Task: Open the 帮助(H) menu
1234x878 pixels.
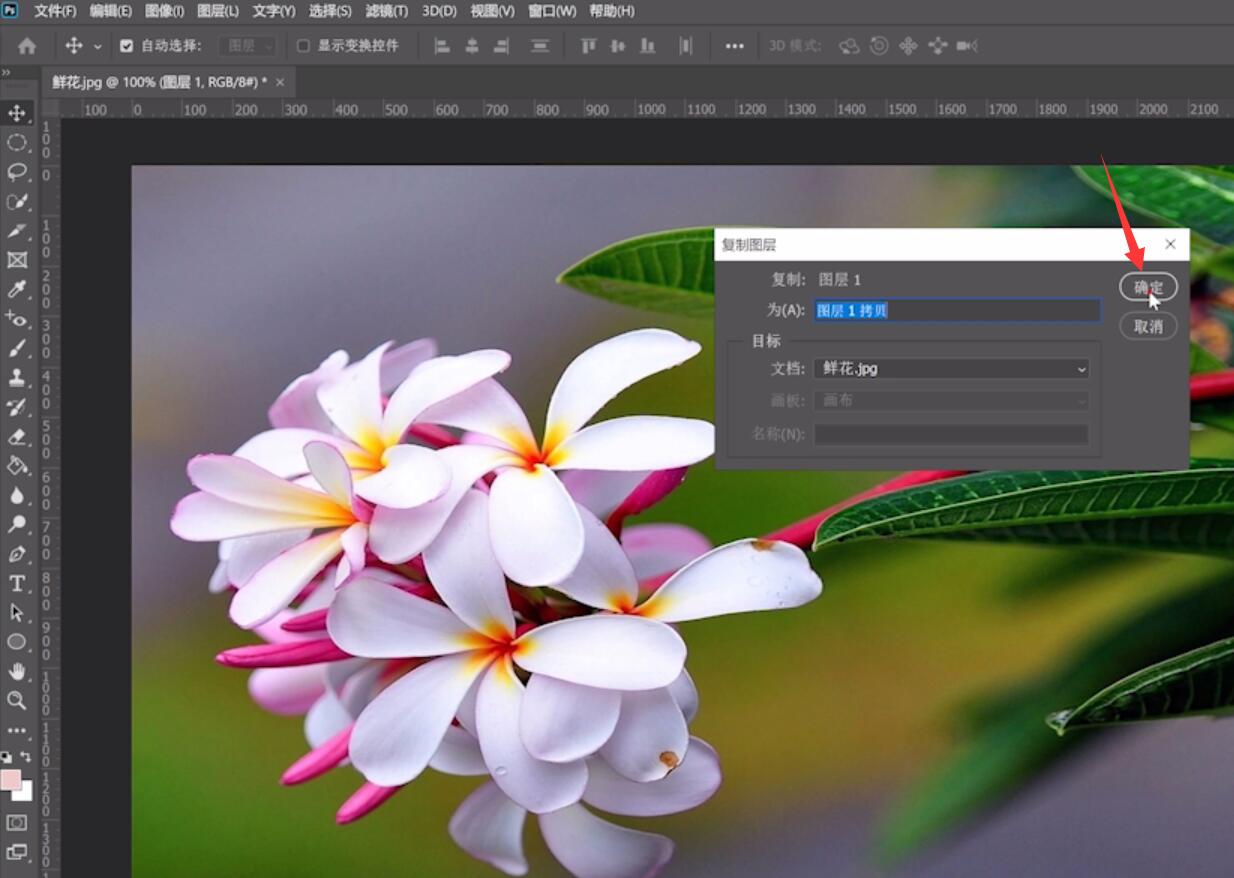Action: point(612,11)
